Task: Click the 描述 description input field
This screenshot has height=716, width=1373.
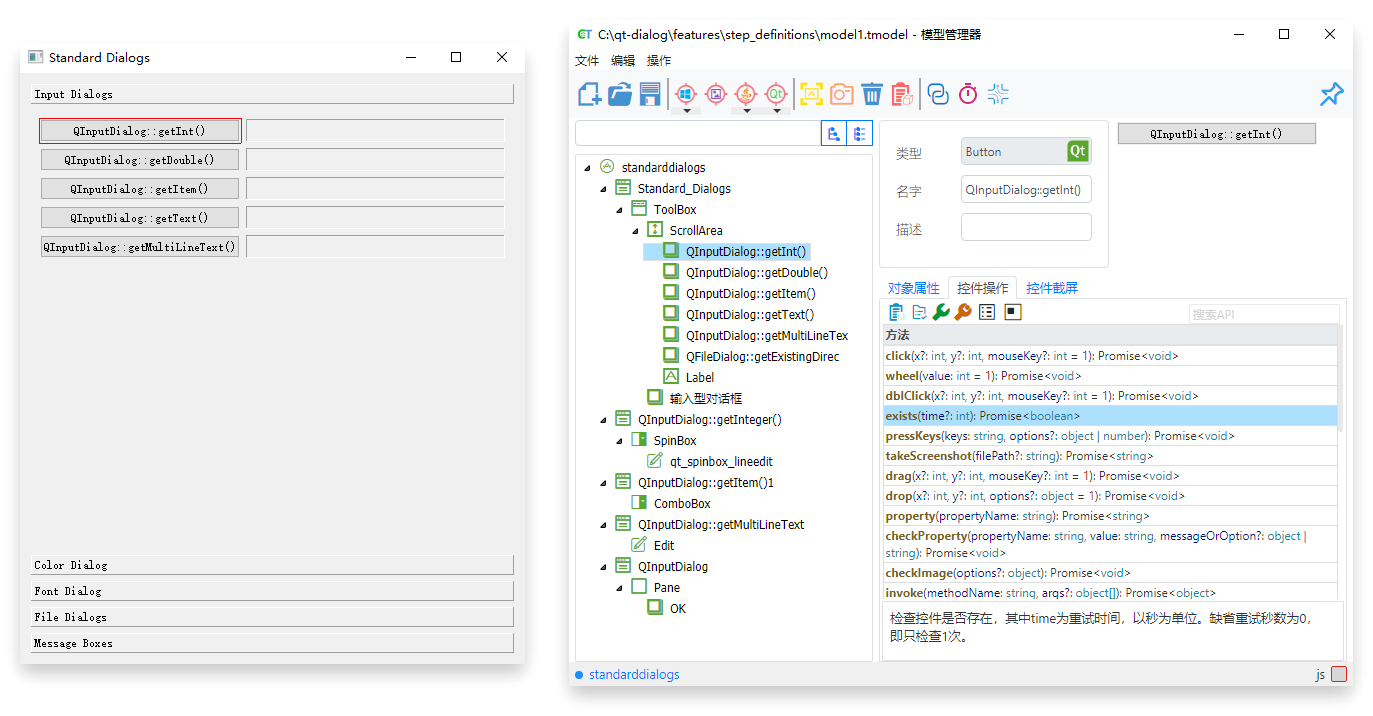Action: [x=1026, y=228]
